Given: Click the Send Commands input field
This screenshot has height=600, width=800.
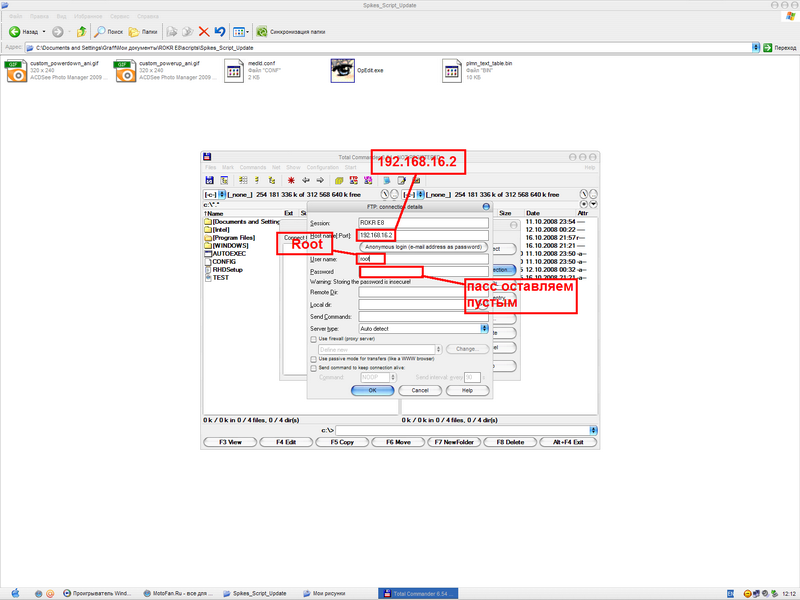Looking at the screenshot, I should pos(423,317).
